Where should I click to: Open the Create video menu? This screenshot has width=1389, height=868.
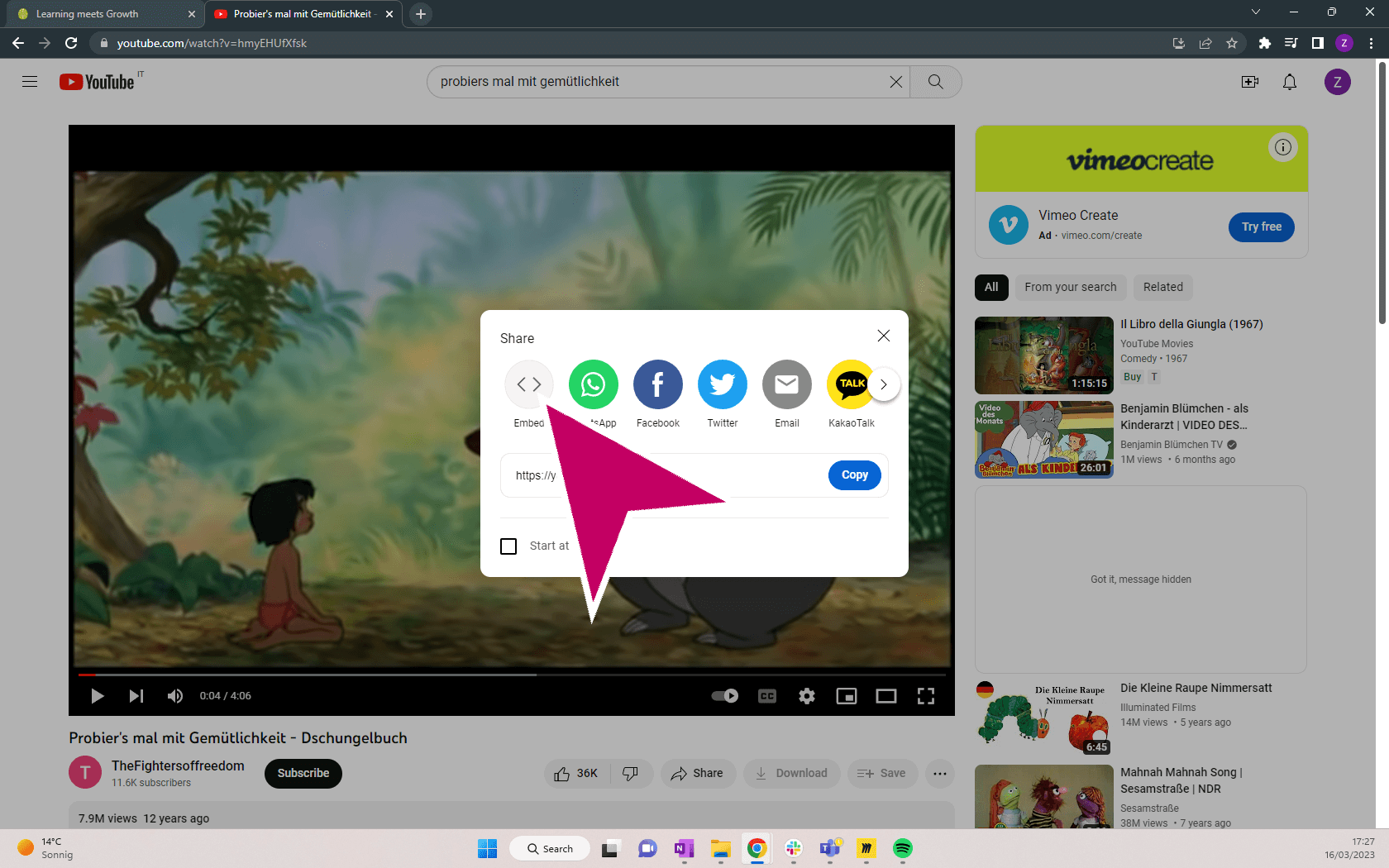pos(1250,82)
